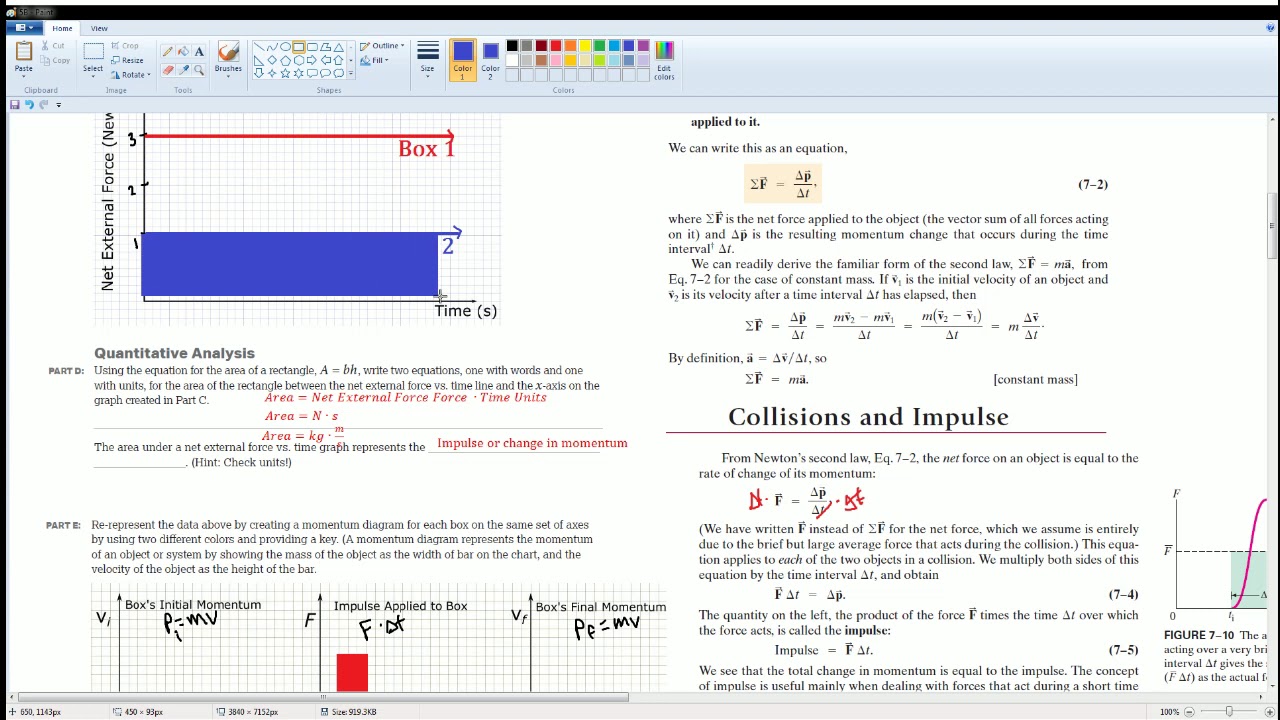Open the Select dropdown arrow
The image size is (1280, 720).
[93, 76]
